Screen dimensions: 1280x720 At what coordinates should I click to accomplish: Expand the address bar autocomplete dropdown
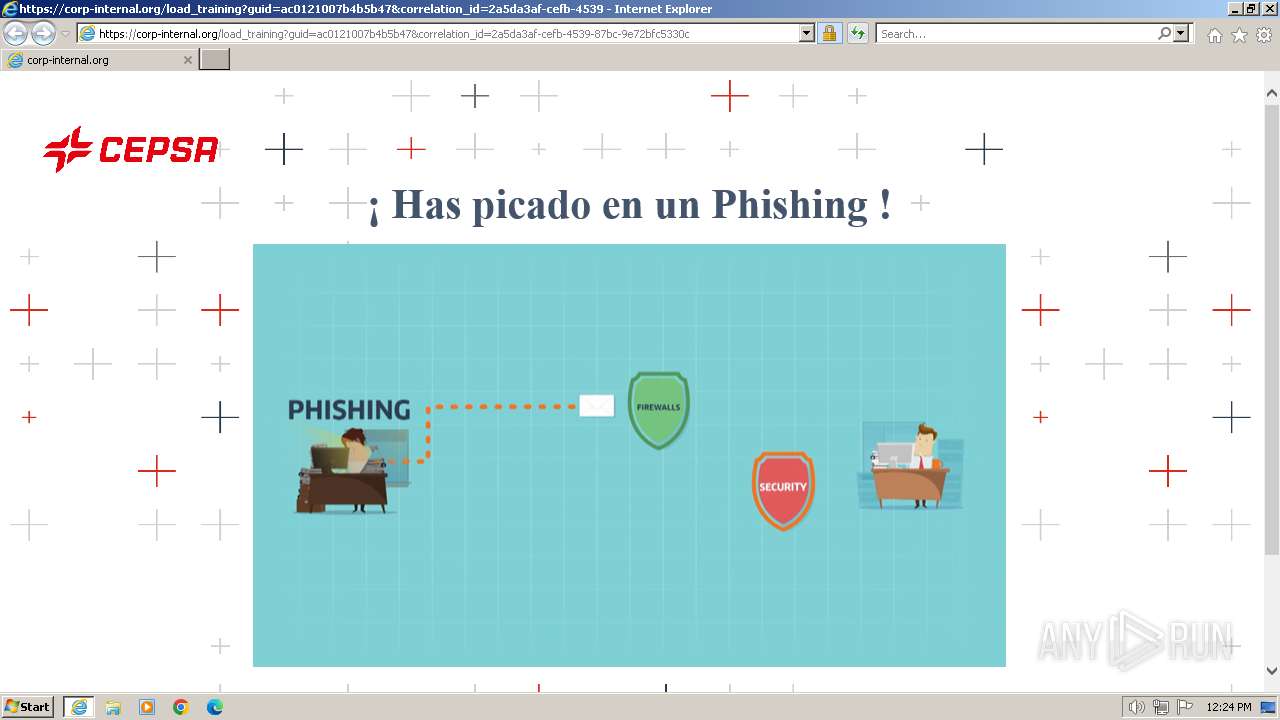point(807,33)
